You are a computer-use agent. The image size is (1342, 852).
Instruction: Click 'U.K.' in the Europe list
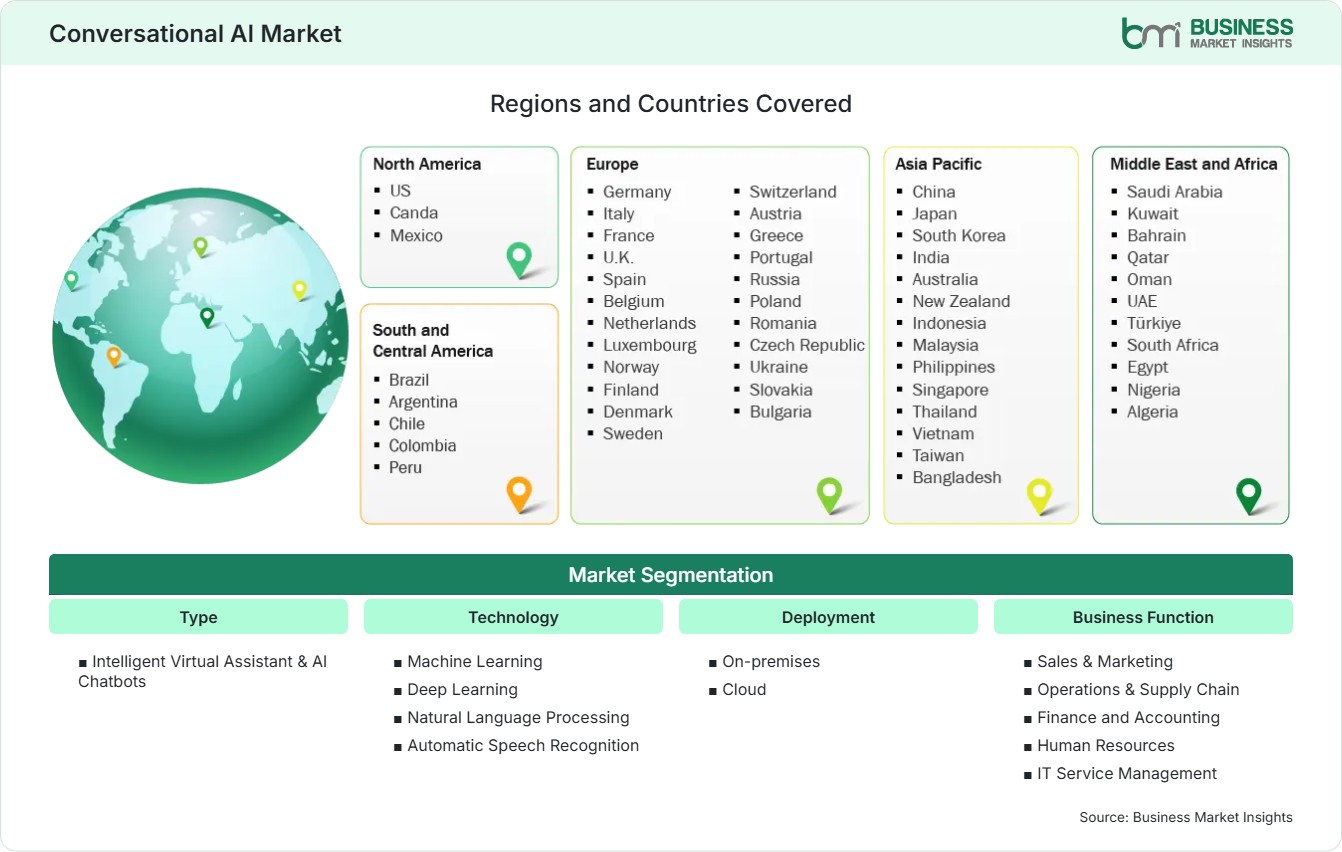[618, 258]
